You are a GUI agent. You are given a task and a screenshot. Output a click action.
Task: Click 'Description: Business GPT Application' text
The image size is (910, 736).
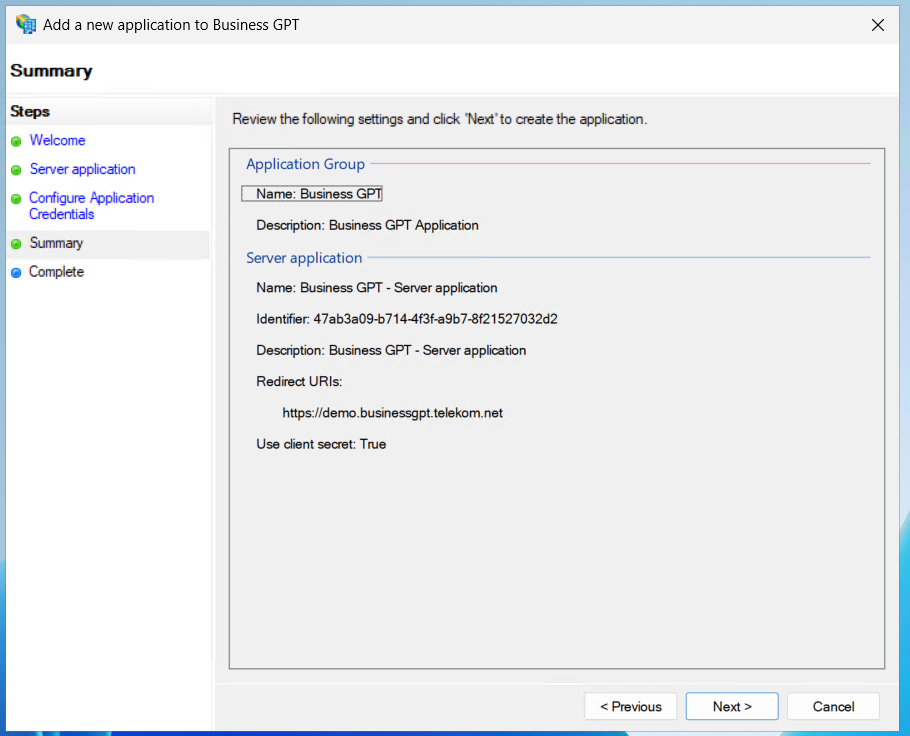(367, 225)
